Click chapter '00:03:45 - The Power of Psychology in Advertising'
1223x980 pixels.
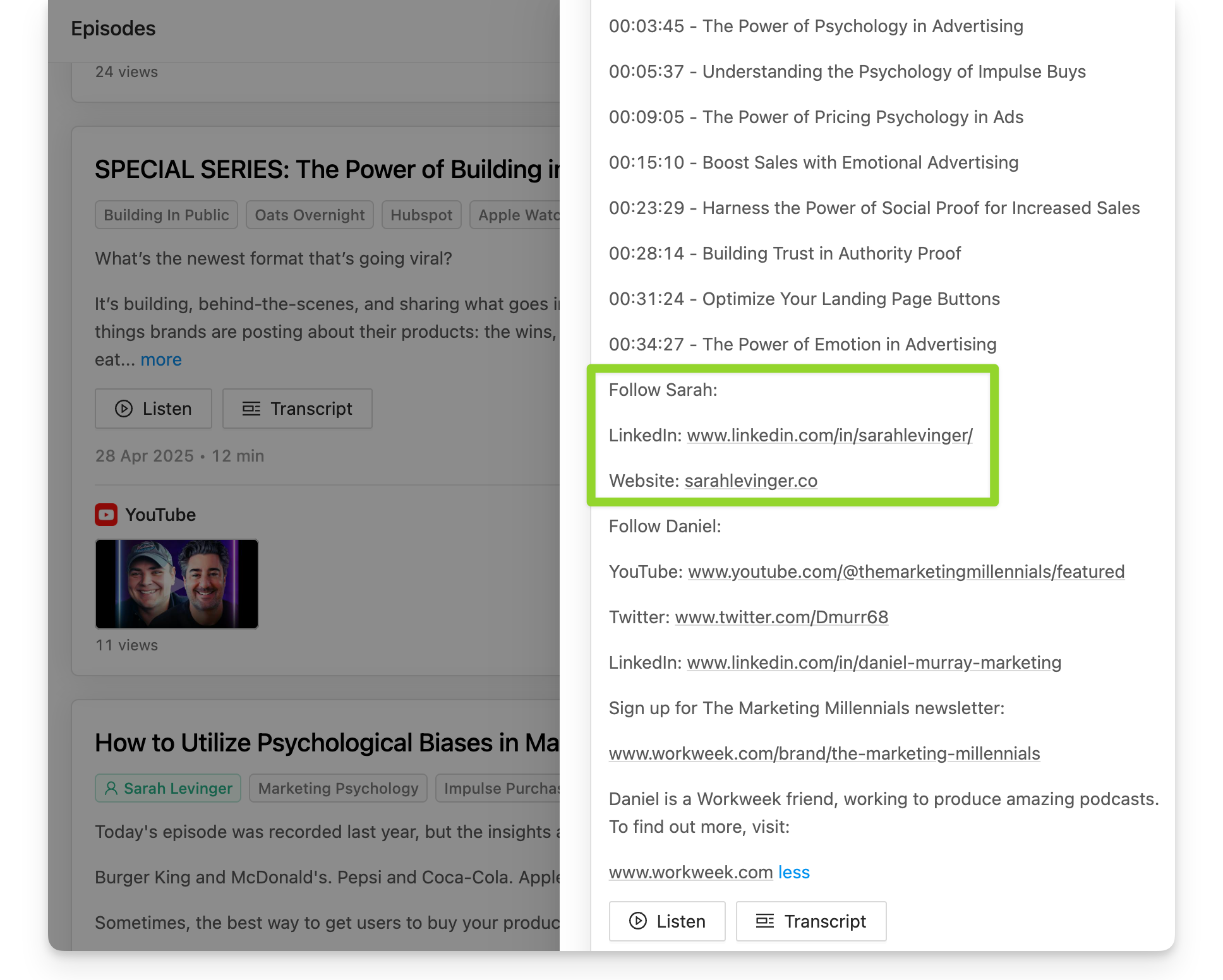[x=816, y=26]
